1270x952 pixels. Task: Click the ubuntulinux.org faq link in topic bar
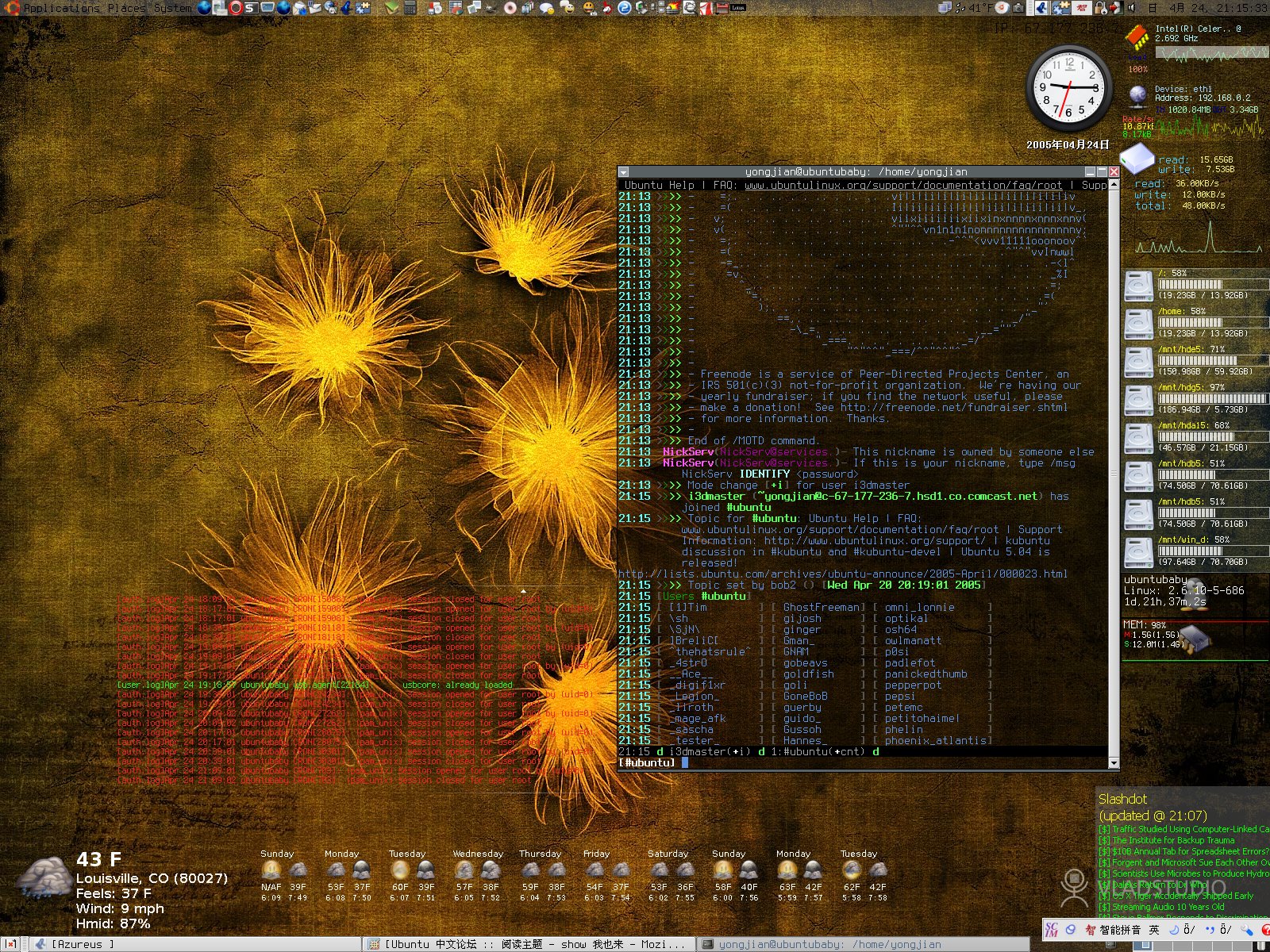pyautogui.click(x=903, y=185)
